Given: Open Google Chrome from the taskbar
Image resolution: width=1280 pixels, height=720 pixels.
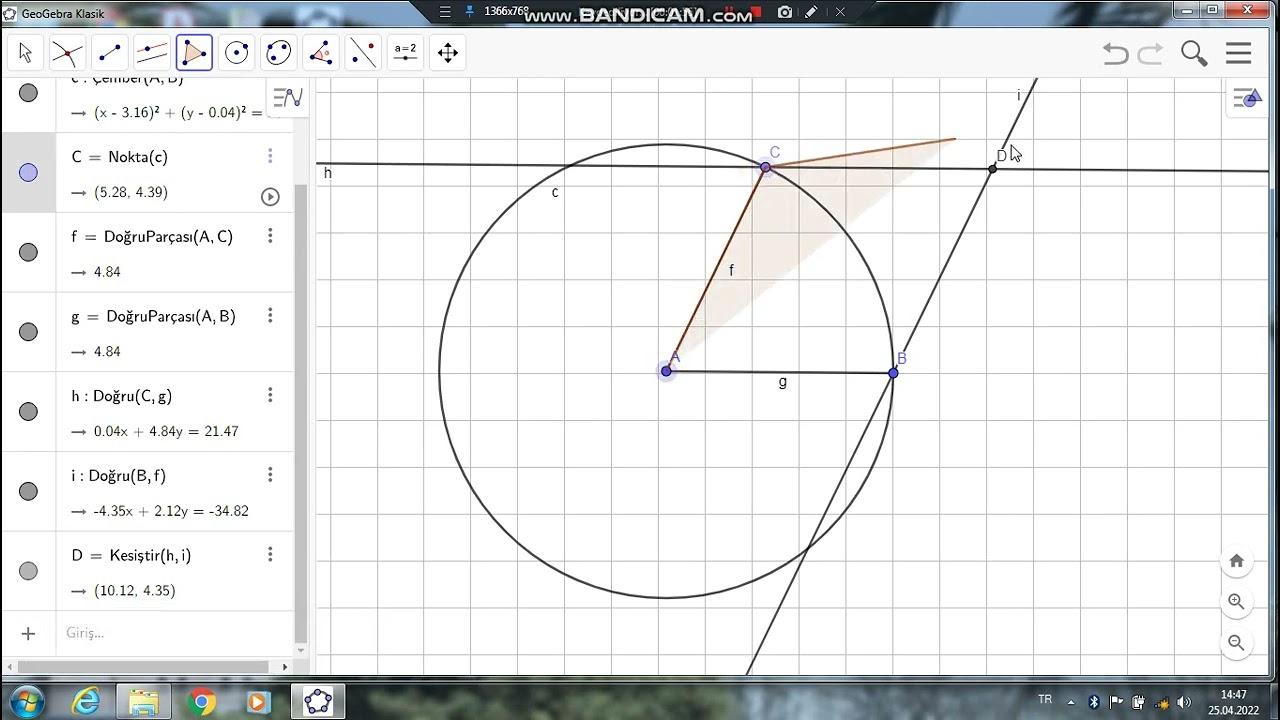Looking at the screenshot, I should point(201,702).
